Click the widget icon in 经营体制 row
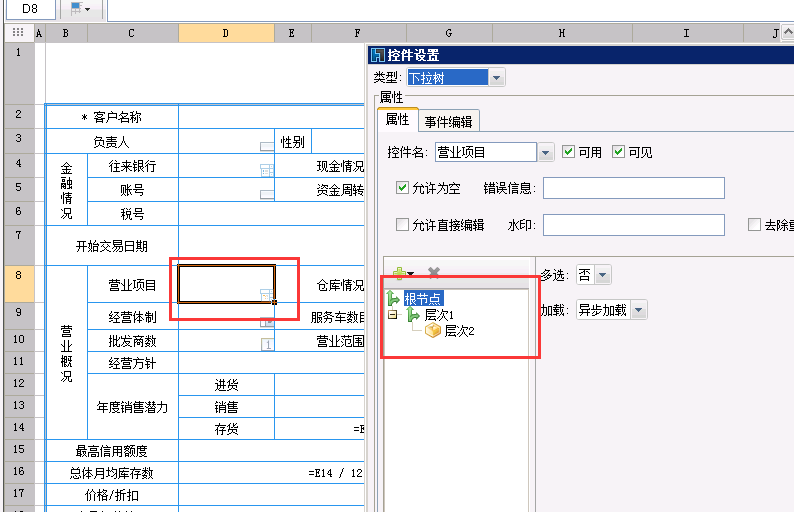The height and width of the screenshot is (512, 794). (267, 322)
